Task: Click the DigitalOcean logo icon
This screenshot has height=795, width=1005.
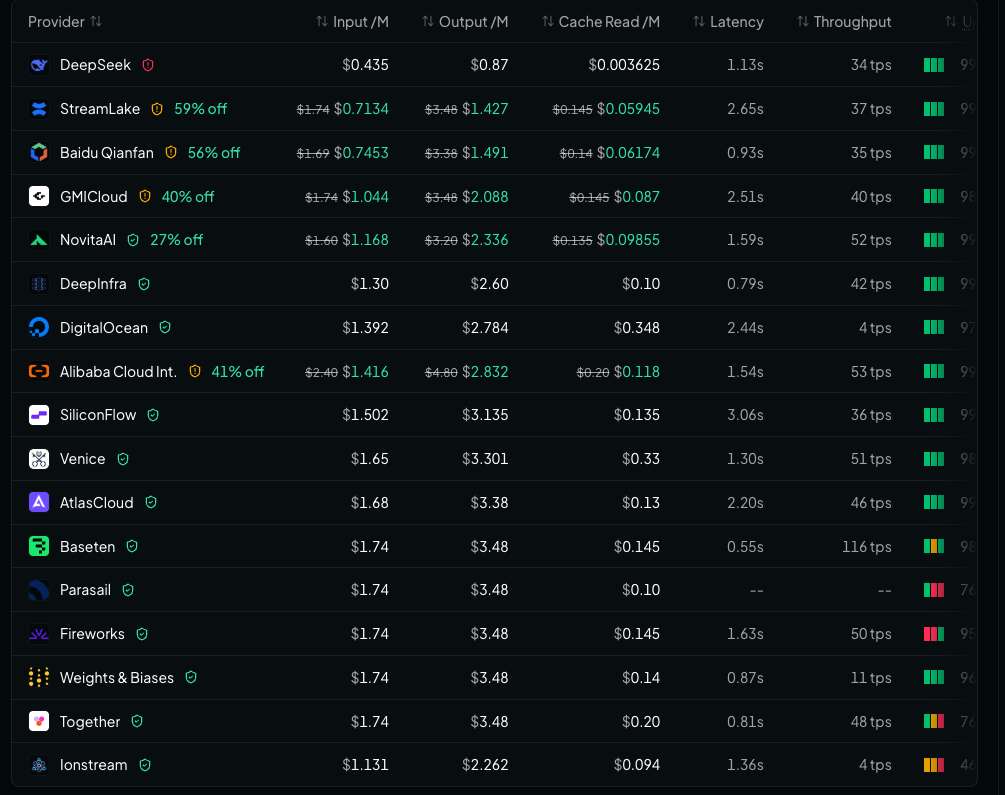Action: pos(39,328)
